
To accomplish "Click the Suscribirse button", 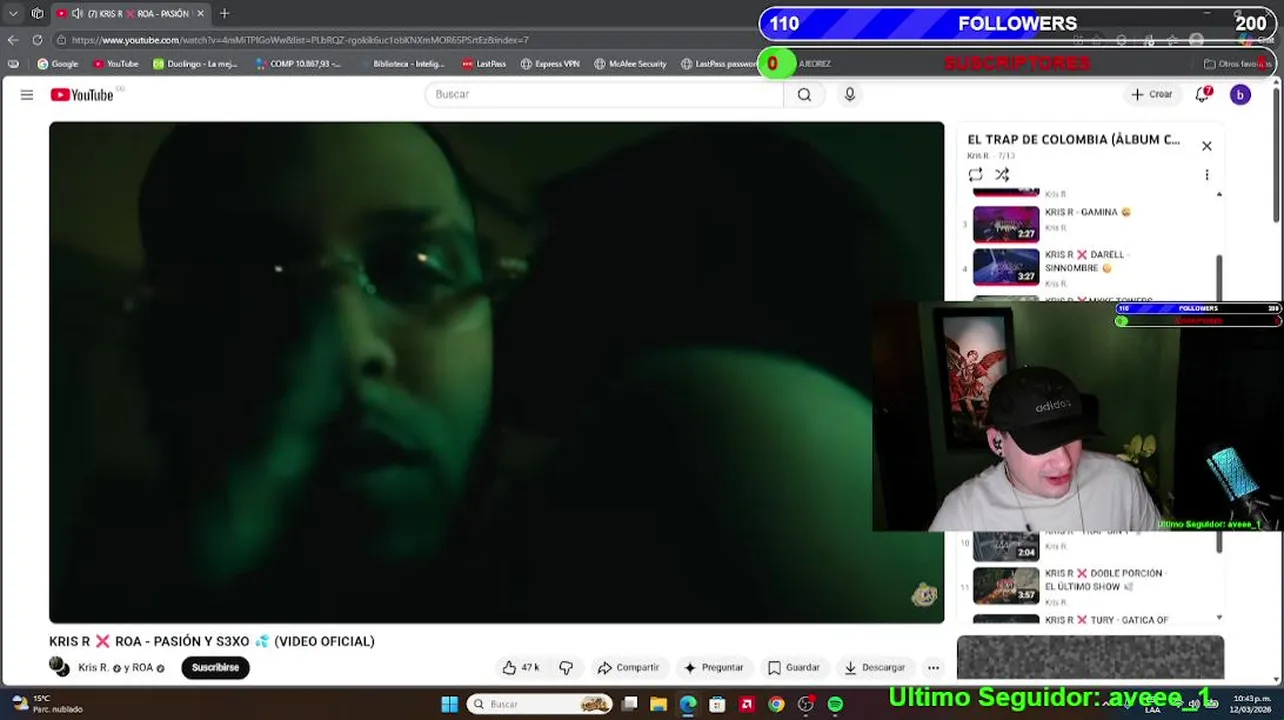I will (215, 667).
